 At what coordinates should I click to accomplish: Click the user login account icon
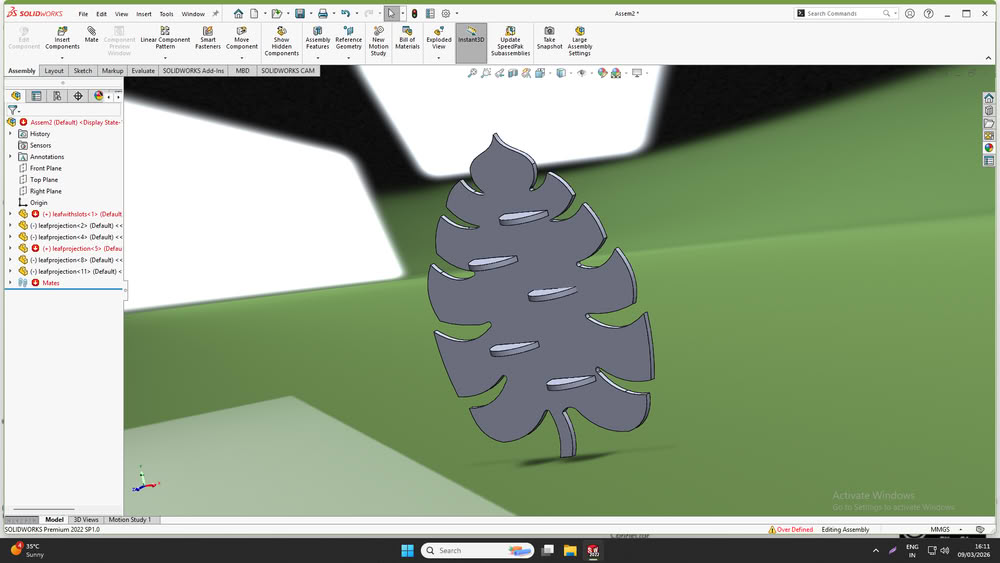pyautogui.click(x=910, y=13)
